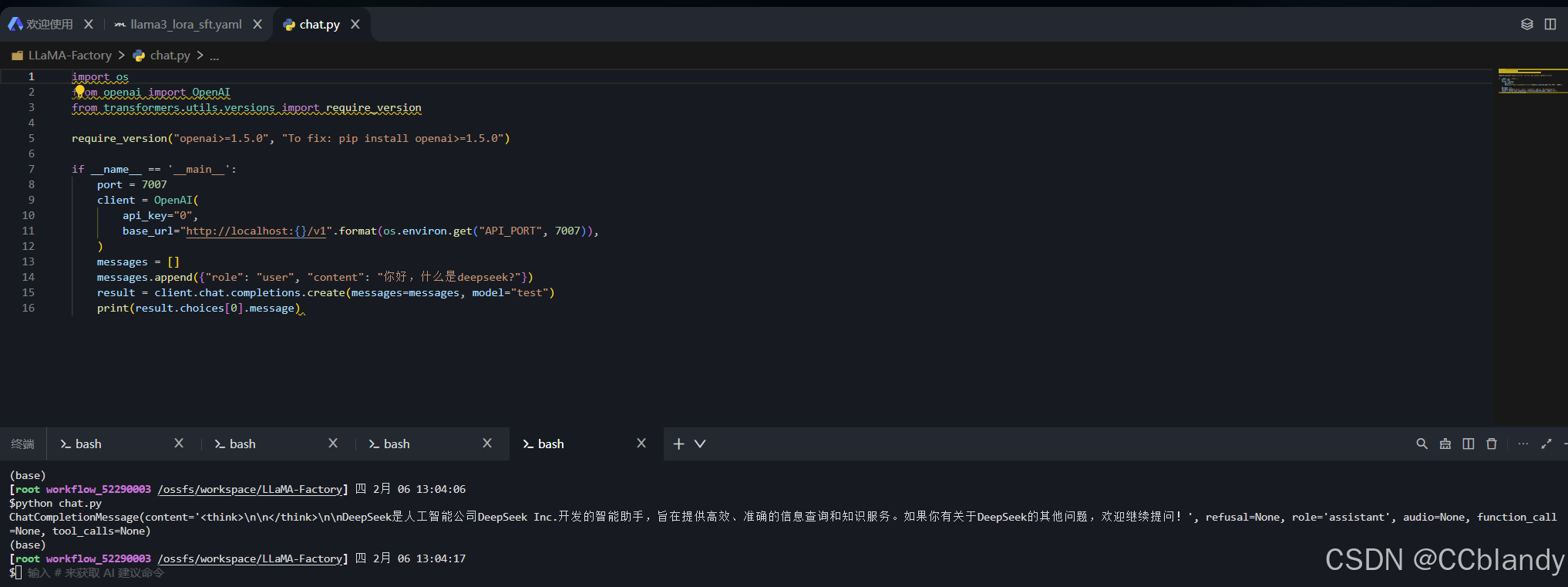Expand the breadcrumb ellipsis segment
1568x587 pixels.
[214, 56]
